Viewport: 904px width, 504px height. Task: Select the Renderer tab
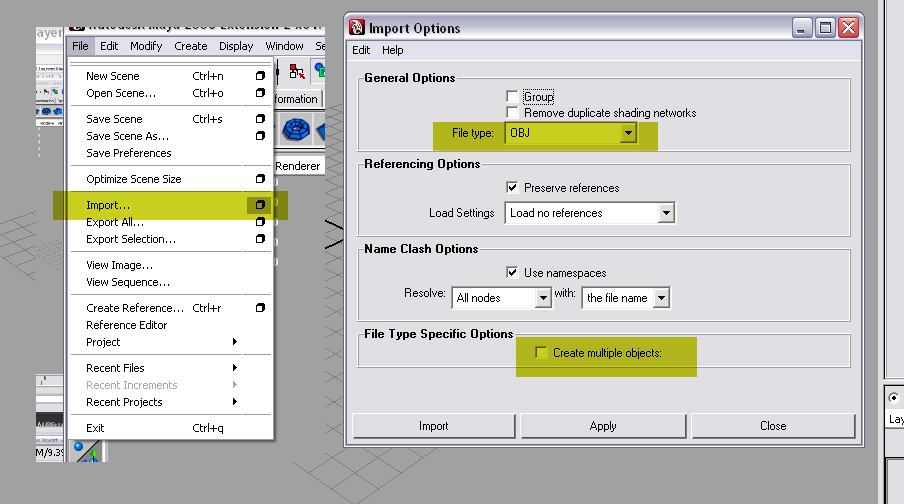click(297, 166)
